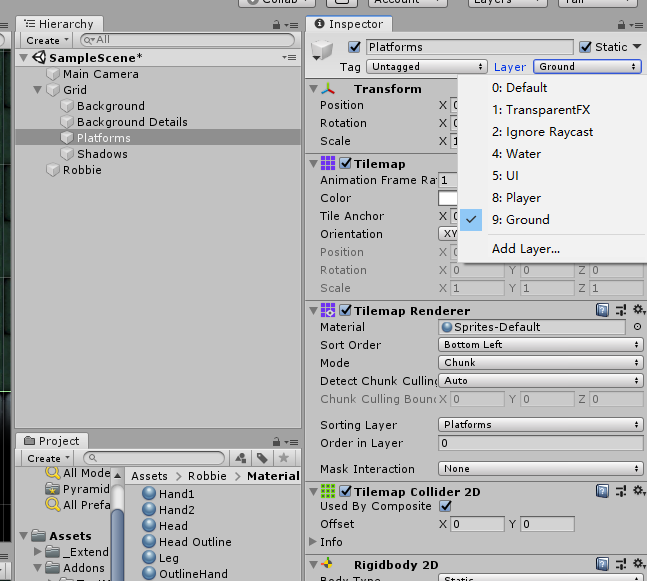Open the Sort Order dropdown
The height and width of the screenshot is (581, 647).
click(540, 345)
